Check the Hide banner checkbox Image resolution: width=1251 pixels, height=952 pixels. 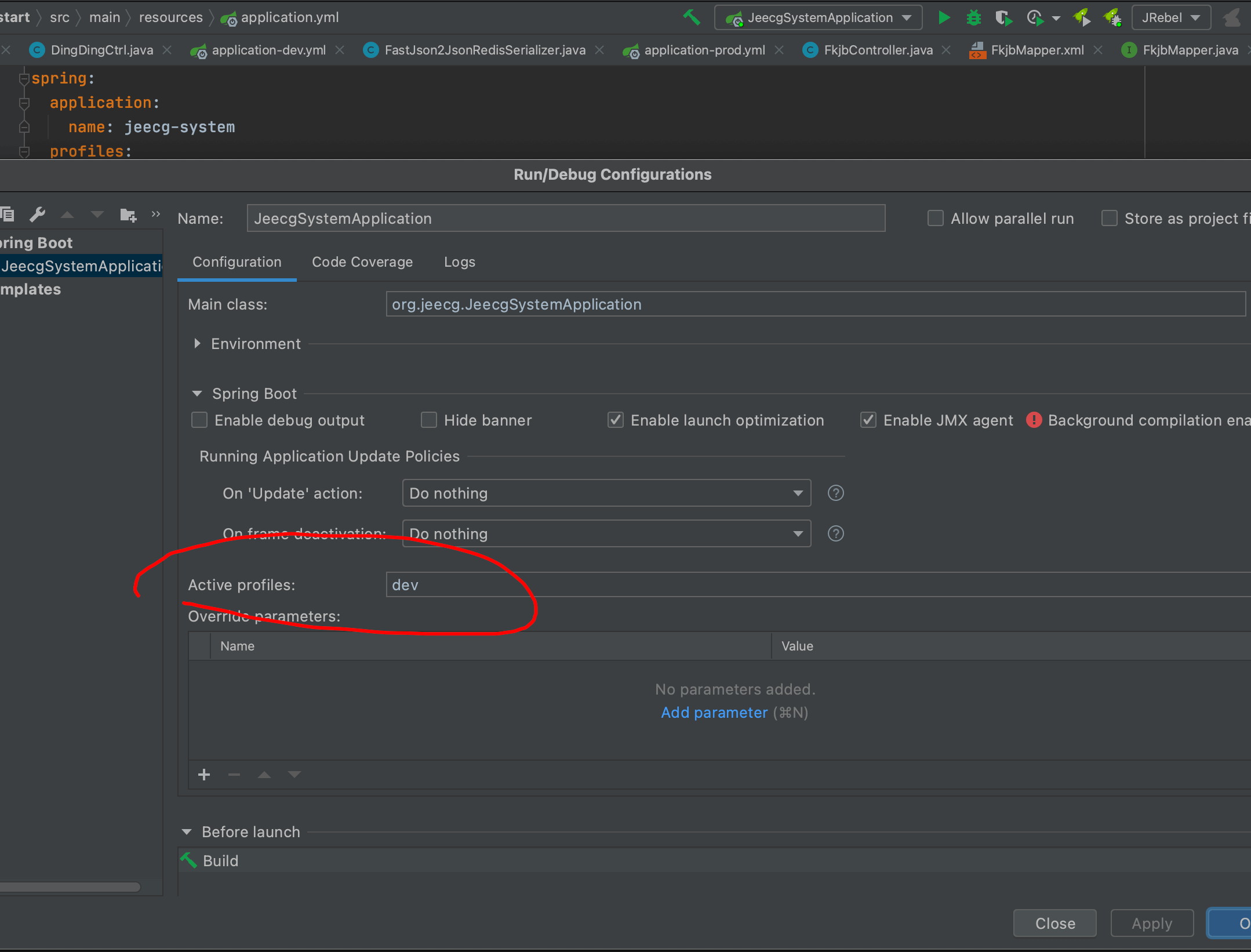(x=429, y=420)
